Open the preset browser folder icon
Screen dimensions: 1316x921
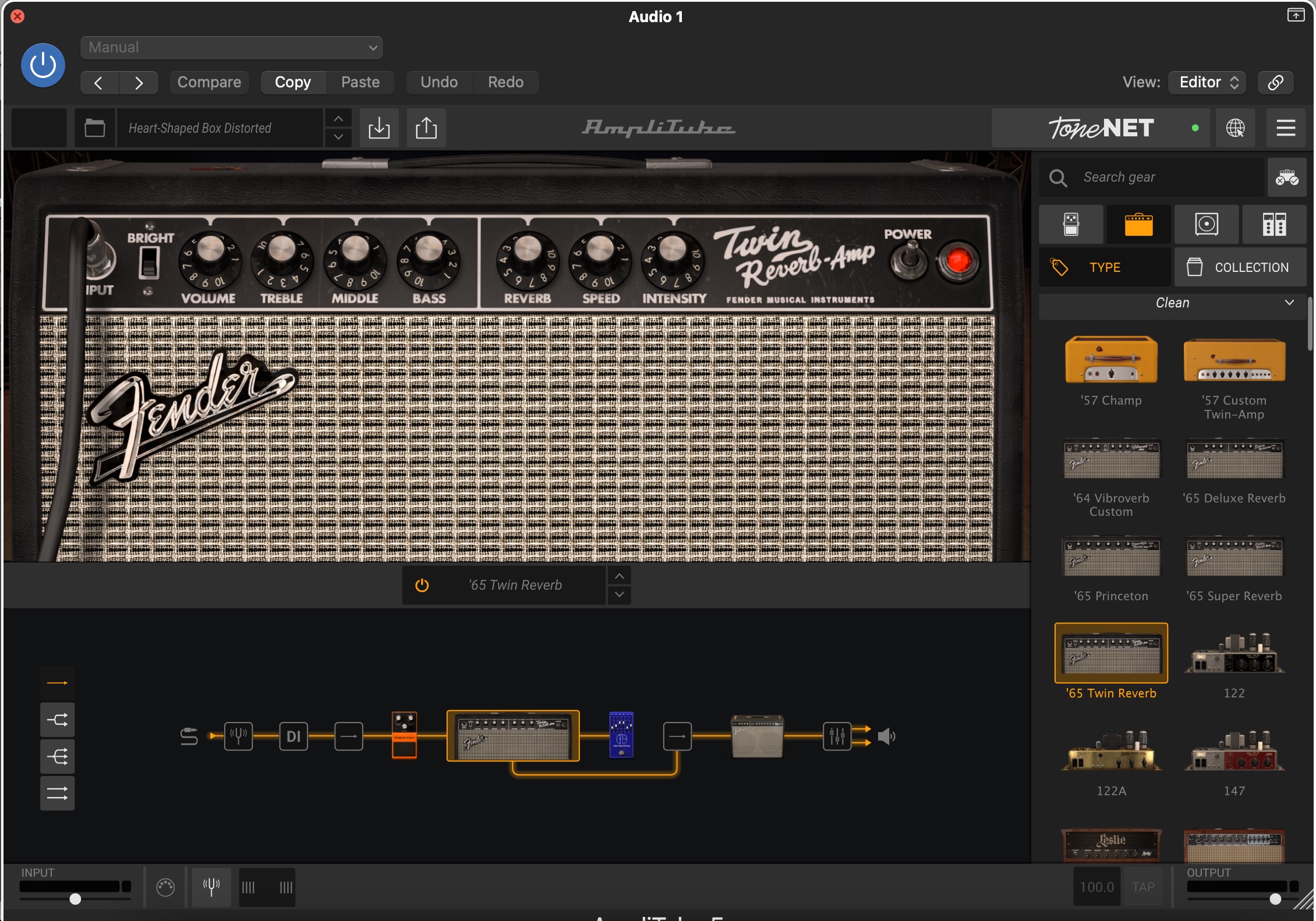point(94,127)
